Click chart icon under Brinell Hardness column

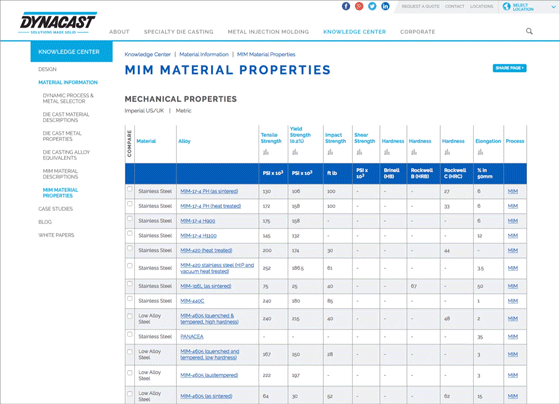(387, 153)
